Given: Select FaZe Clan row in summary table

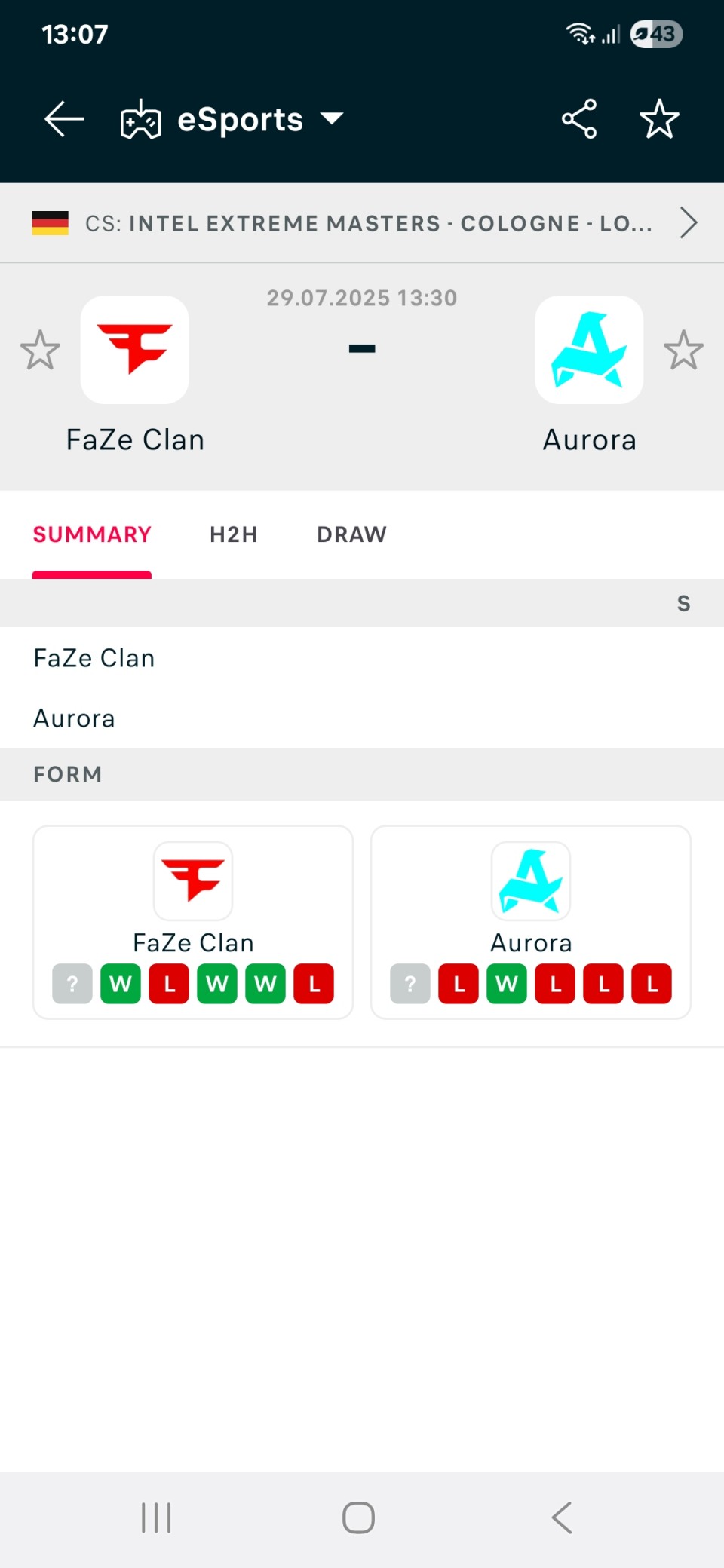Looking at the screenshot, I should tap(362, 658).
